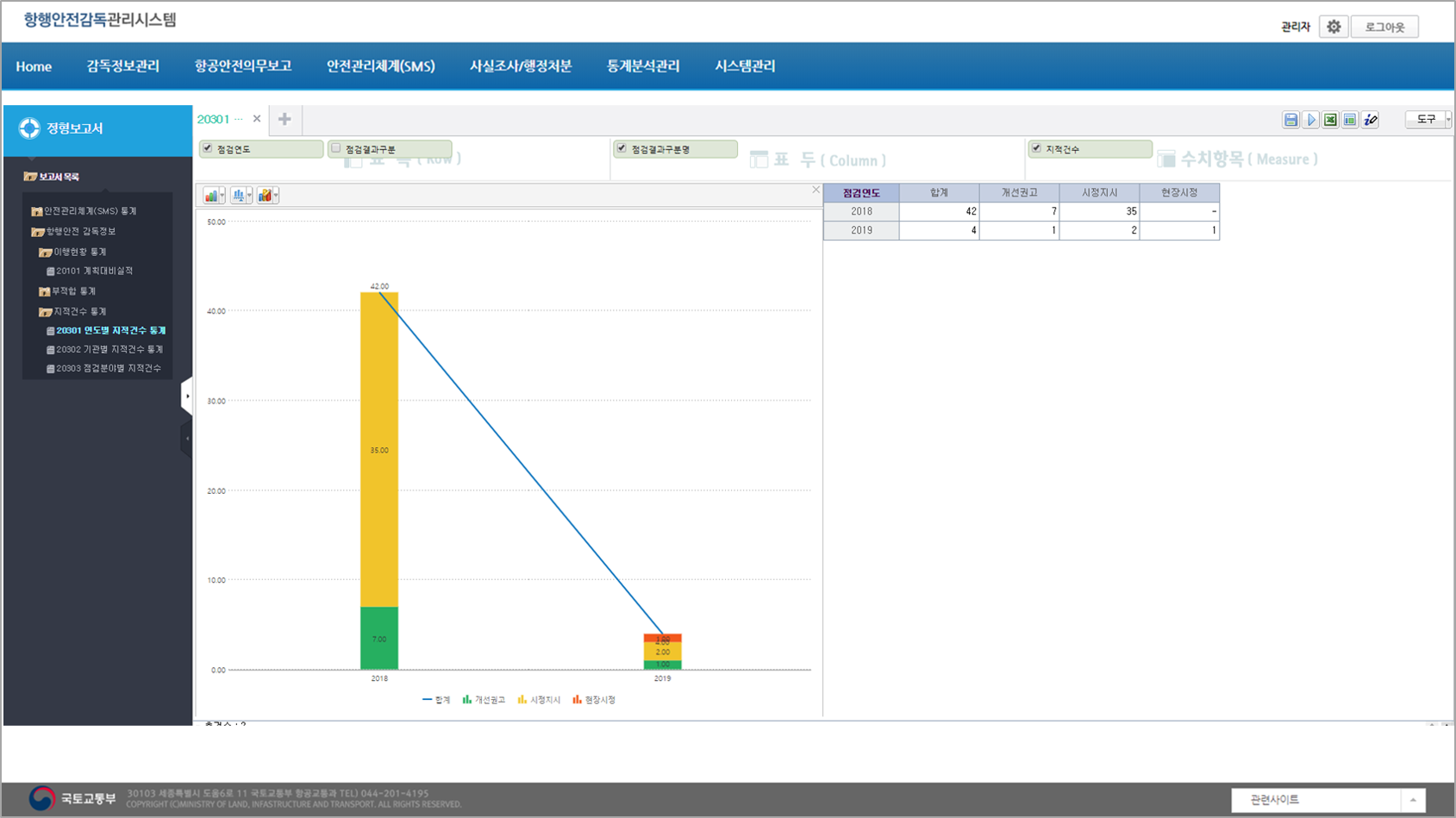1456x818 pixels.
Task: Click the 개선권고 column header
Action: (x=1019, y=193)
